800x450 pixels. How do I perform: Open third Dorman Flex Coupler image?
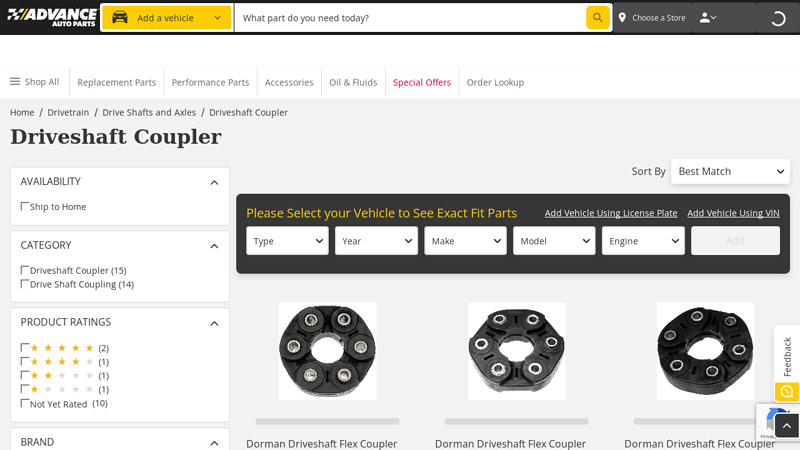click(705, 351)
